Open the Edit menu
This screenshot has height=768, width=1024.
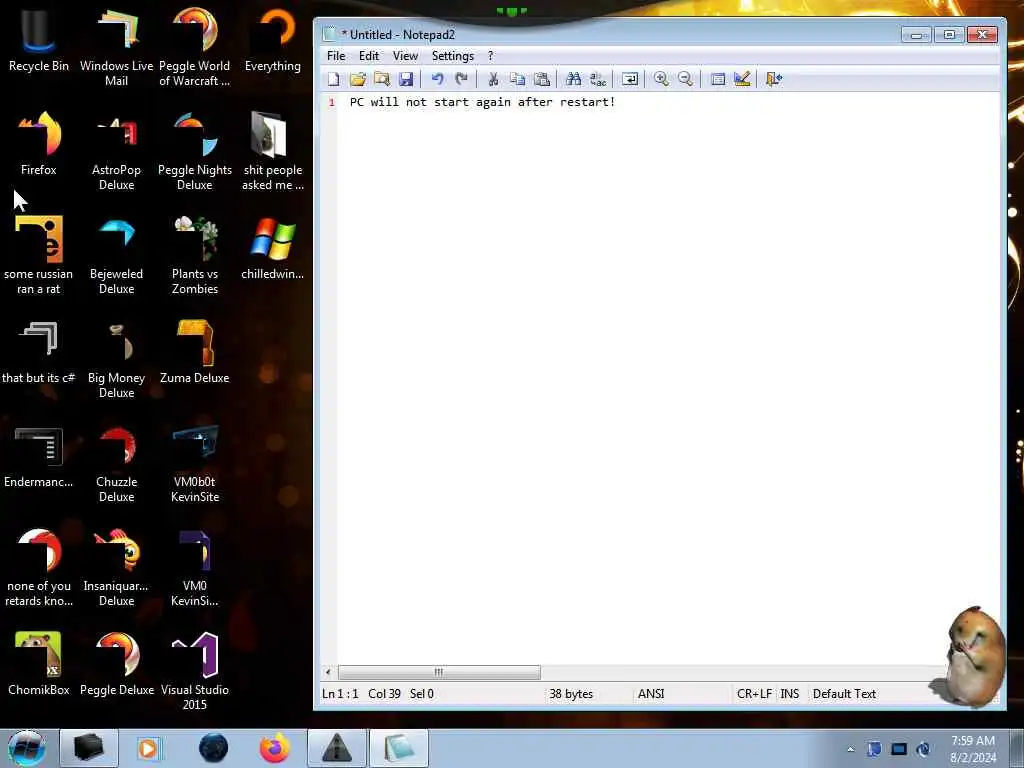tap(369, 56)
